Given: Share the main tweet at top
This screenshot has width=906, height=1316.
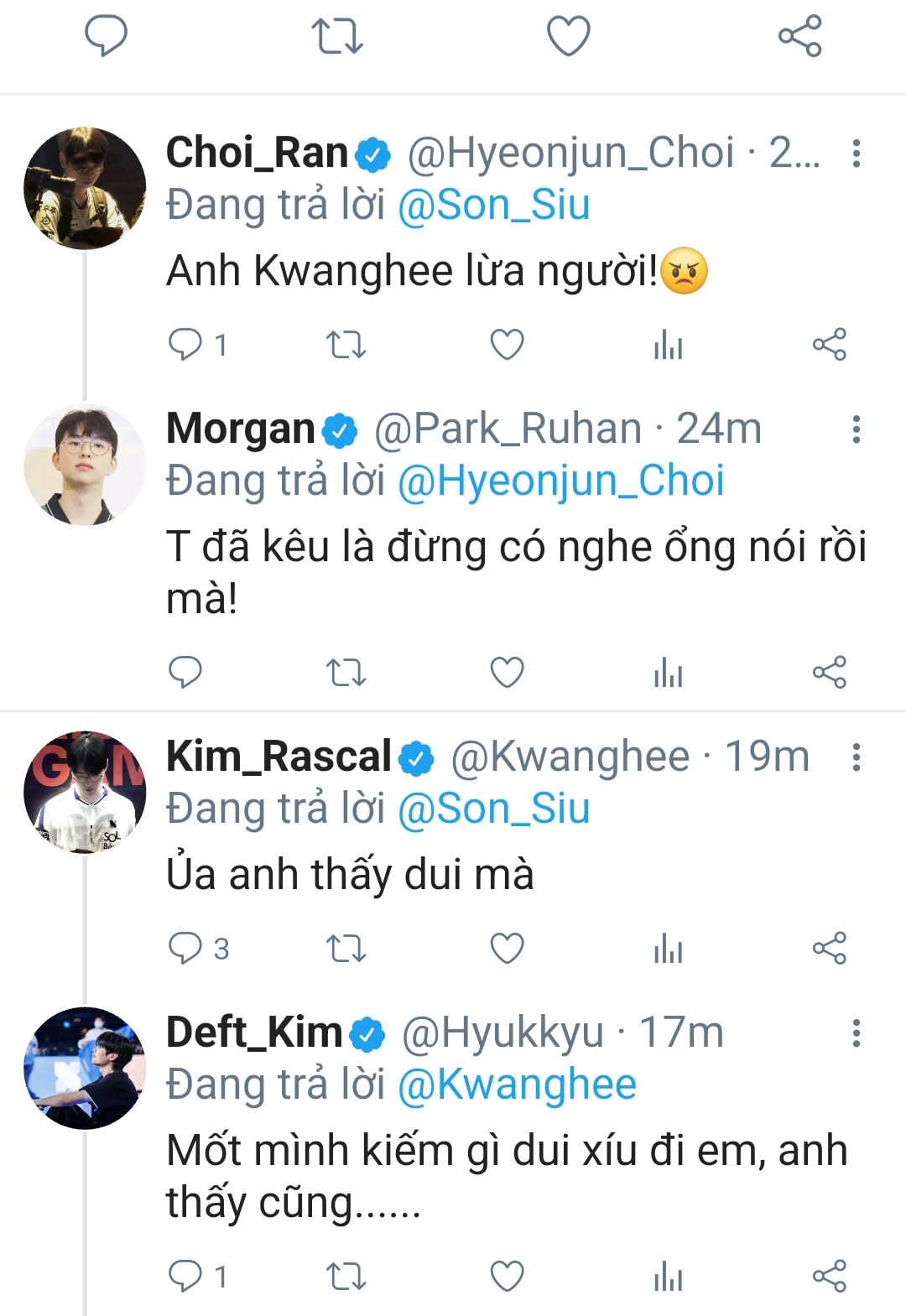Looking at the screenshot, I should [x=799, y=36].
